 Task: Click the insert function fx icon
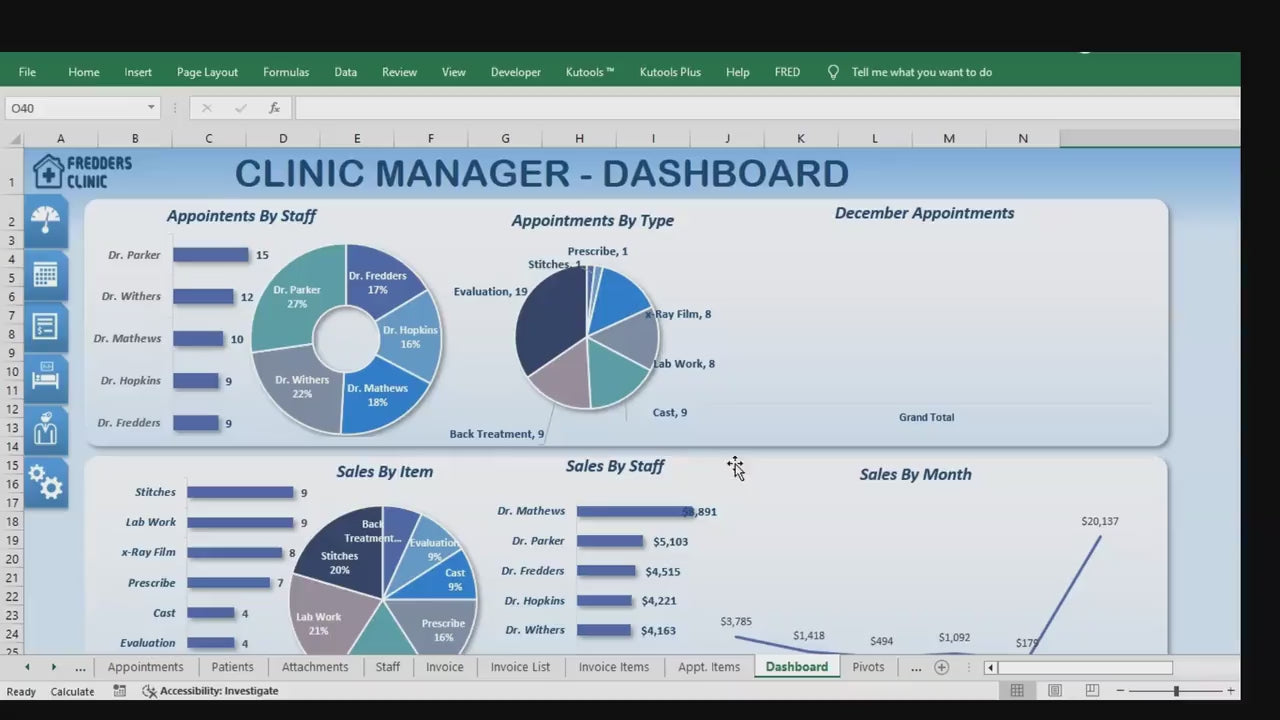tap(274, 108)
